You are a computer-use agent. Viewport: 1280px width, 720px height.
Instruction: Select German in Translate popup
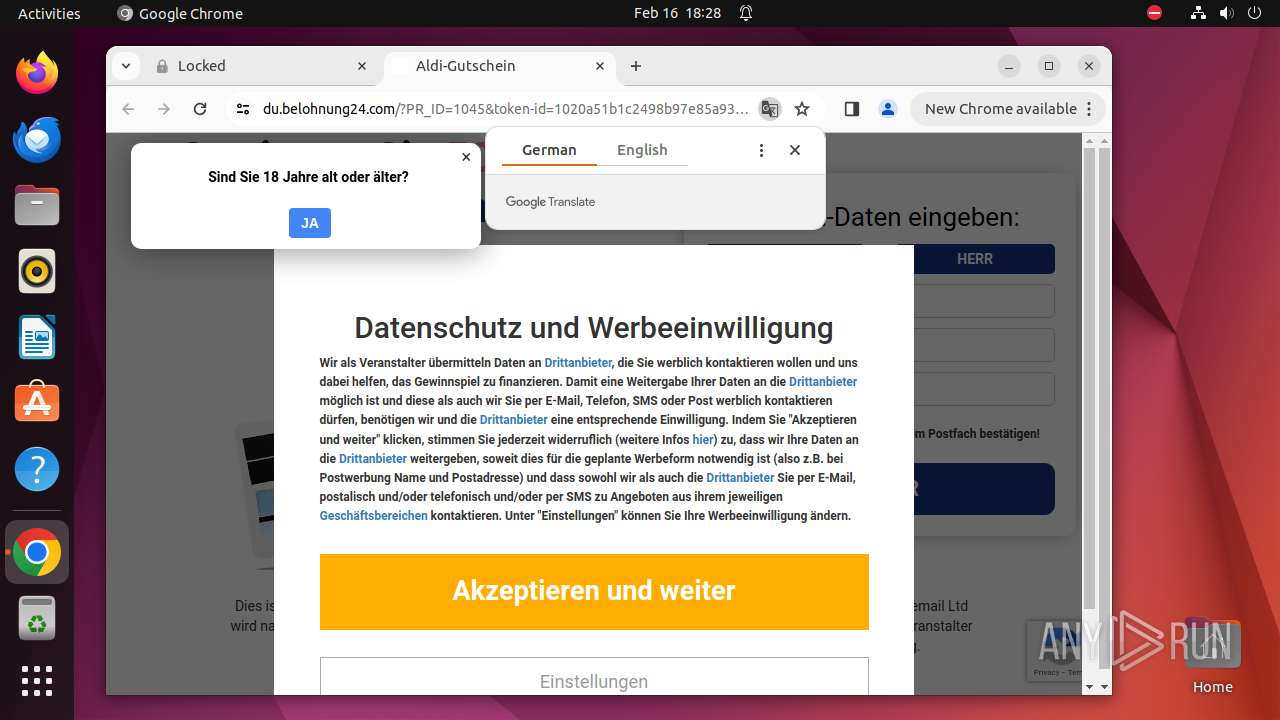point(549,150)
